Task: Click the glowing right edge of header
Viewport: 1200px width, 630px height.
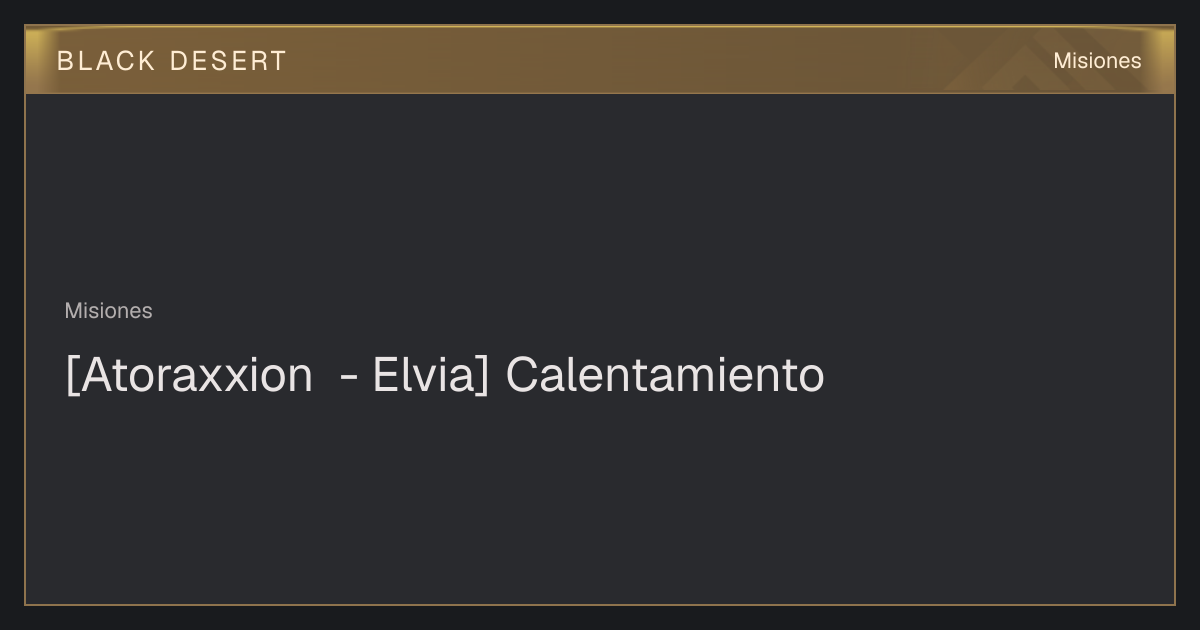Action: 1160,59
